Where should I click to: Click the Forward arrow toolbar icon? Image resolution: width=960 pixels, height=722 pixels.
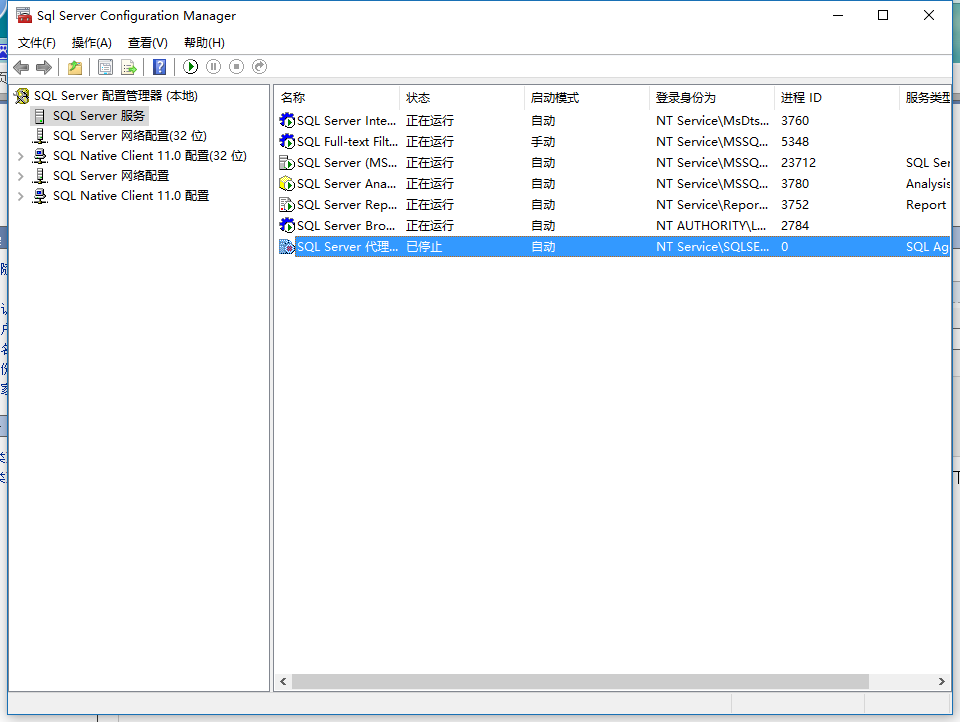coord(43,67)
